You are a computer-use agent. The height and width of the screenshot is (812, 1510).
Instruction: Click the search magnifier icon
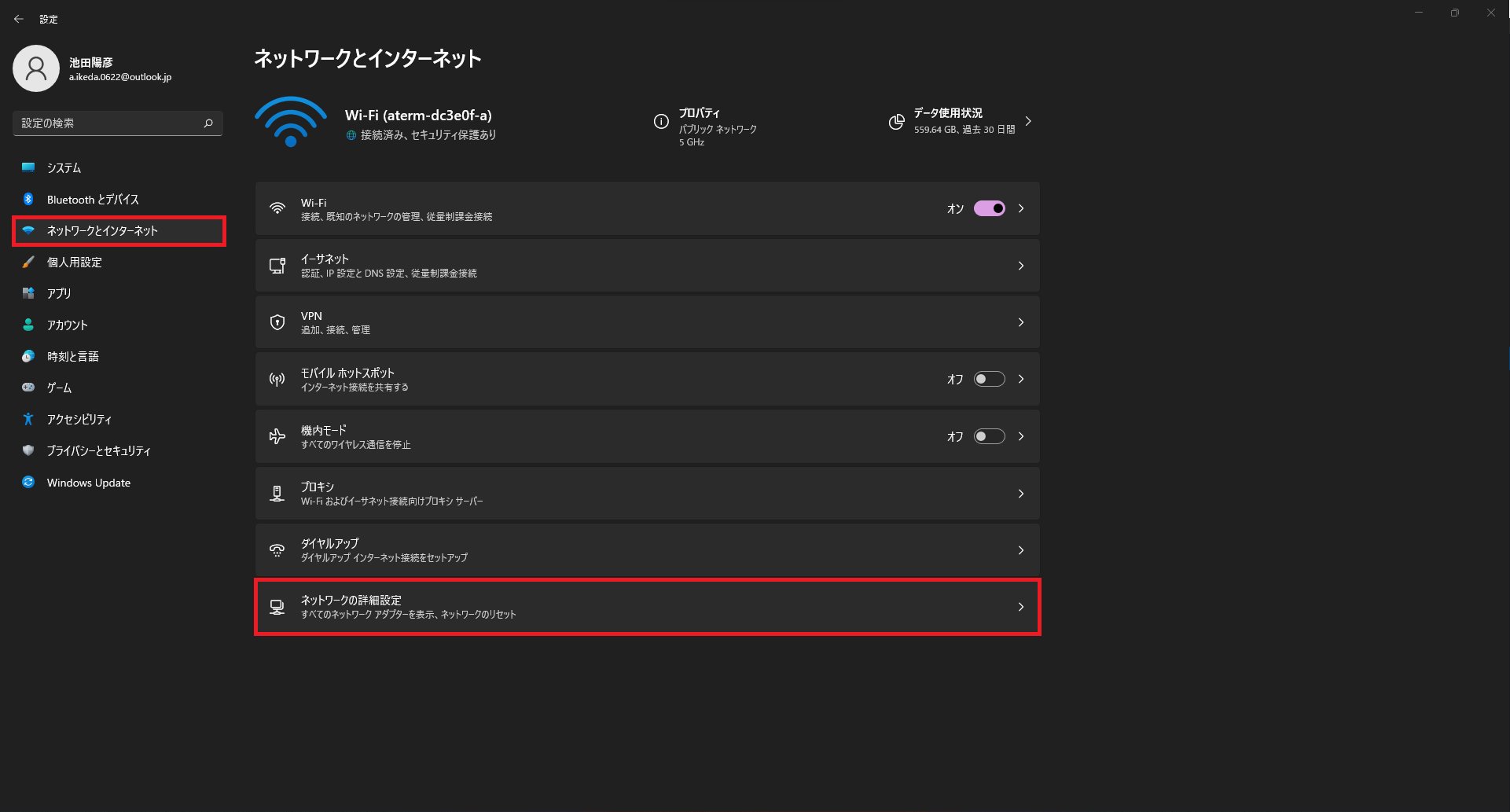[208, 123]
